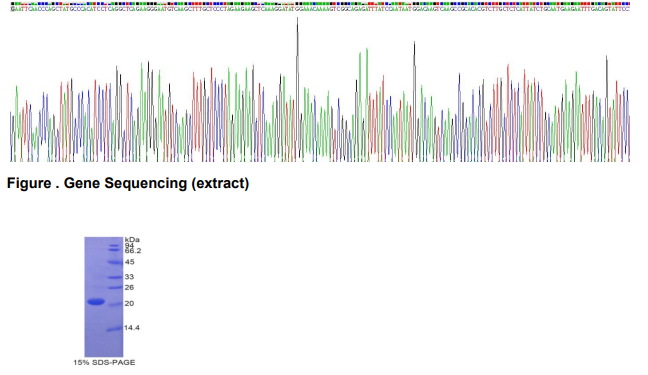This screenshot has height=375, width=648.
Task: Click the 45 kDa marker band in the ladder
Action: 115,262
